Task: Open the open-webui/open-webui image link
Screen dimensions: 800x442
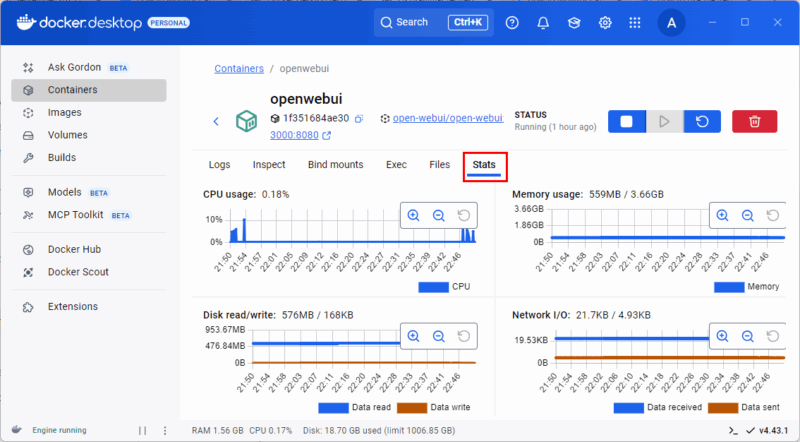Action: point(448,118)
